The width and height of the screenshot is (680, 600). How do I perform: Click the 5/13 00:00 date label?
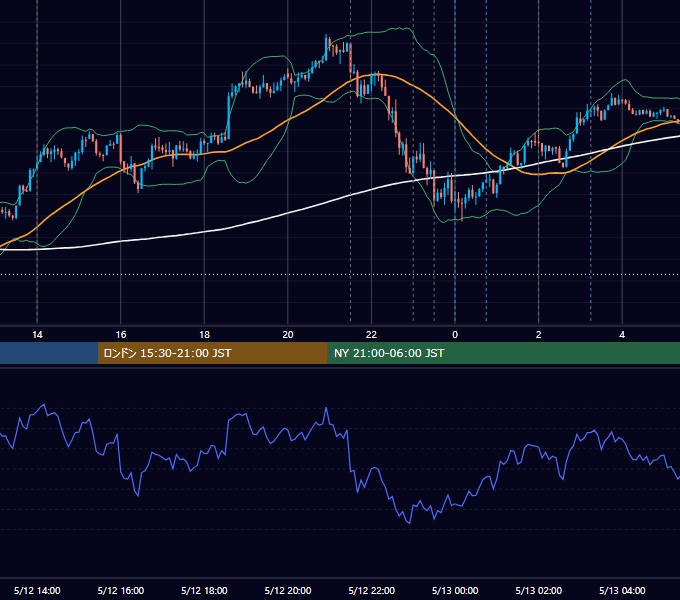click(455, 590)
